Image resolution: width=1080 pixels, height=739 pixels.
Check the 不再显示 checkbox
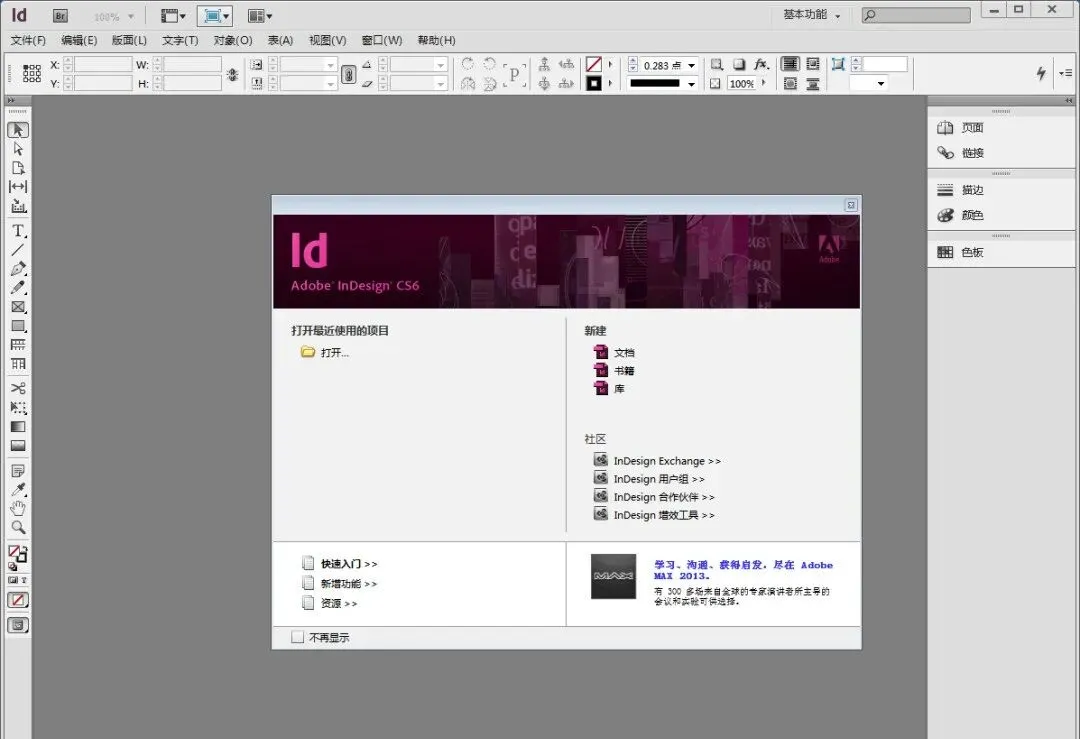(298, 637)
